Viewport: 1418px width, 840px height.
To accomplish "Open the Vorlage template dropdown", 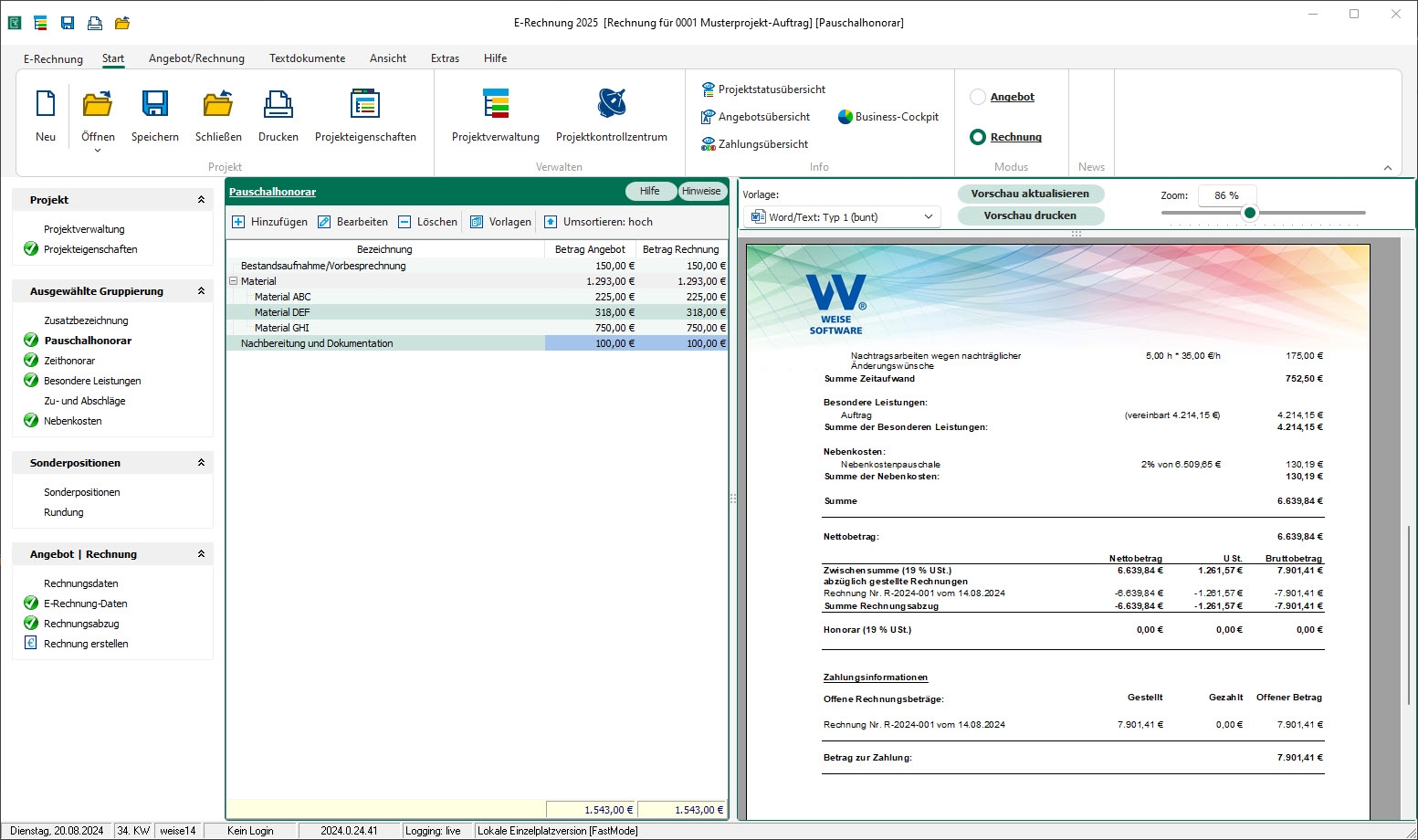I will click(928, 217).
